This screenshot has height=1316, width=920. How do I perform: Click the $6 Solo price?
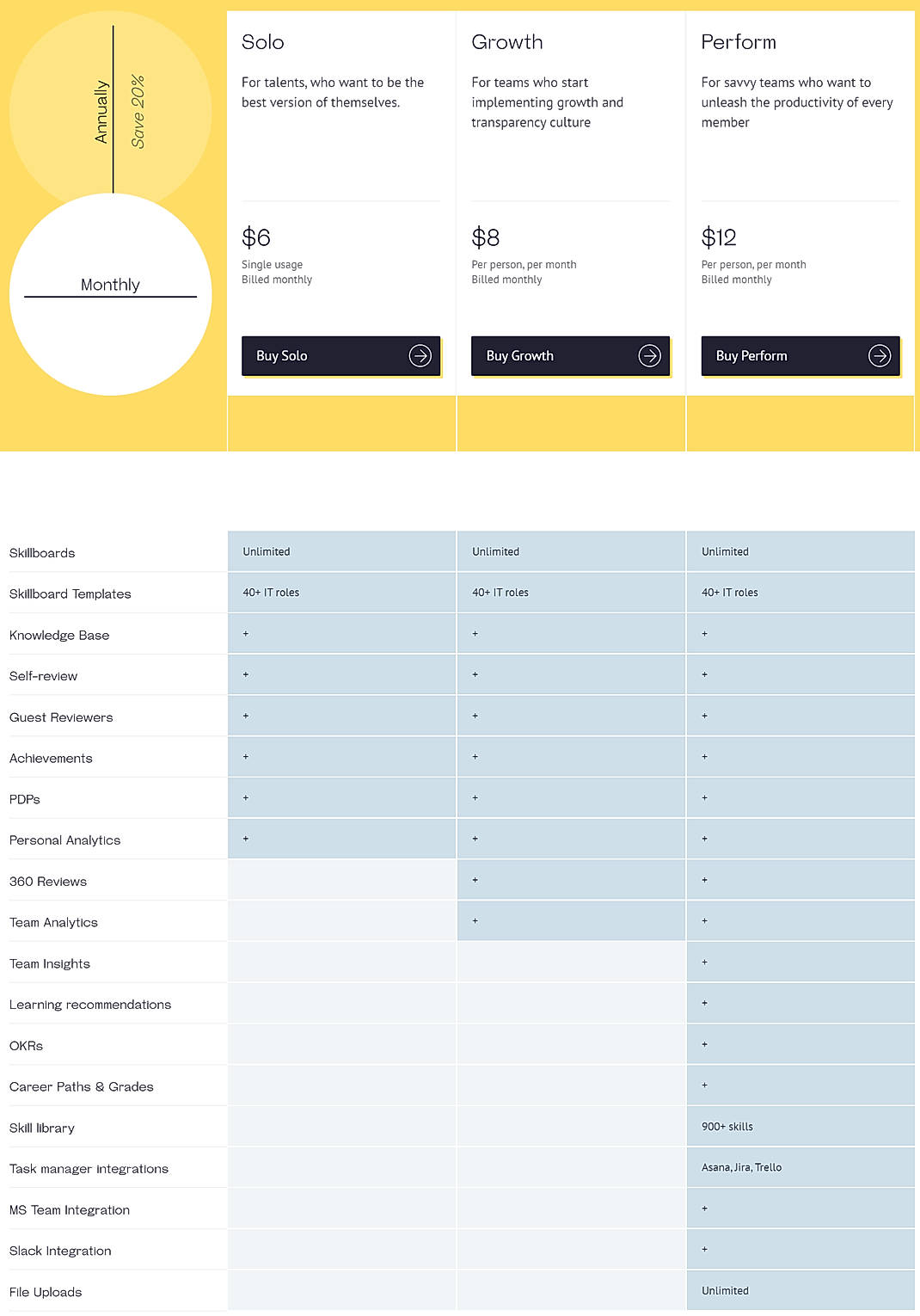pos(256,237)
